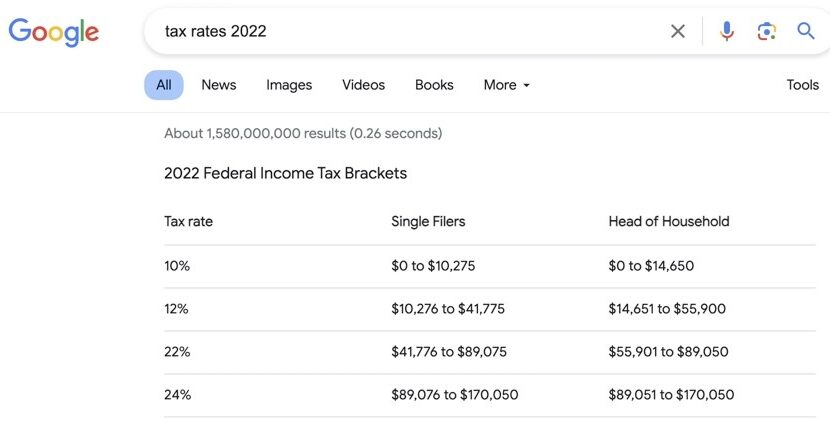
Task: Open Google Lens image search
Action: pyautogui.click(x=766, y=31)
